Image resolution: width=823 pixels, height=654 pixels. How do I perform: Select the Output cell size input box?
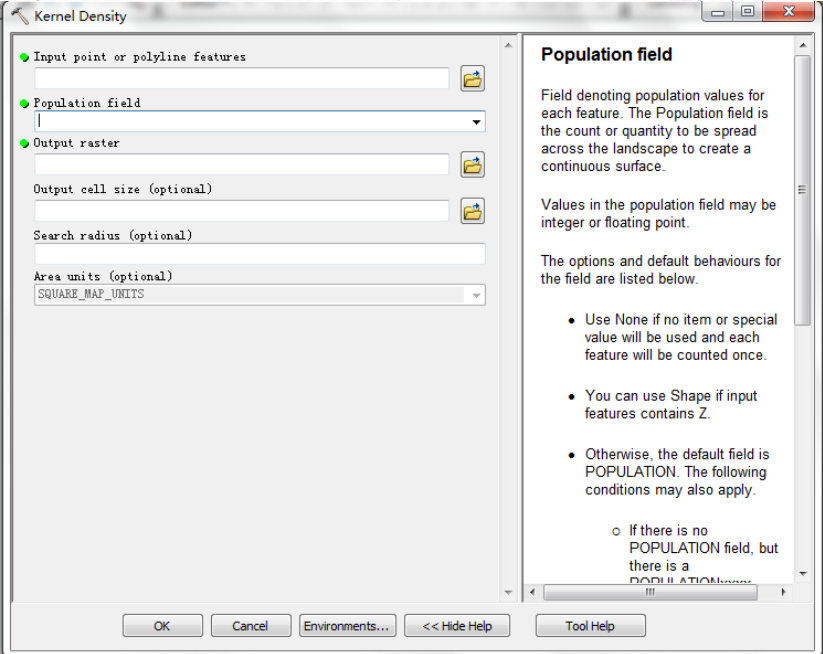pyautogui.click(x=241, y=211)
